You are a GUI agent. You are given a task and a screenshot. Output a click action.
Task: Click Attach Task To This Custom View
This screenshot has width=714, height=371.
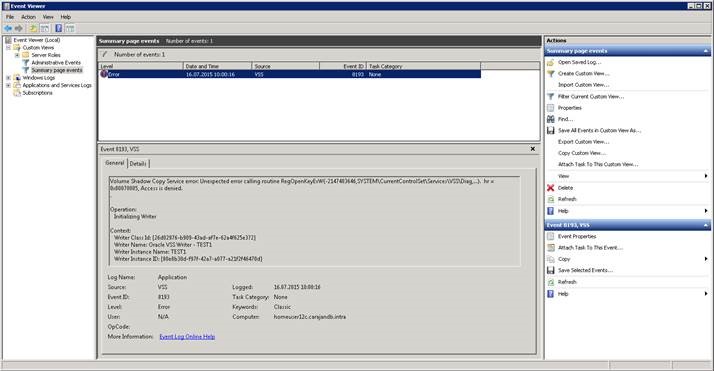(x=598, y=165)
